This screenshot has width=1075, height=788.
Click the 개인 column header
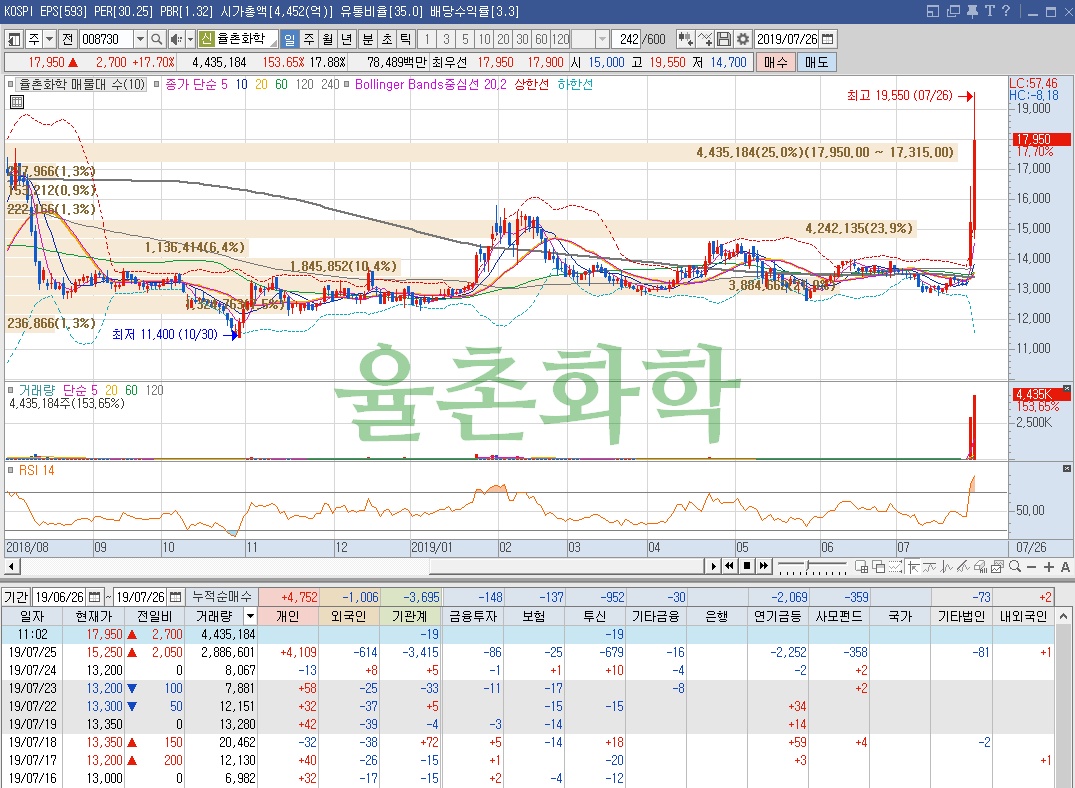click(x=288, y=616)
